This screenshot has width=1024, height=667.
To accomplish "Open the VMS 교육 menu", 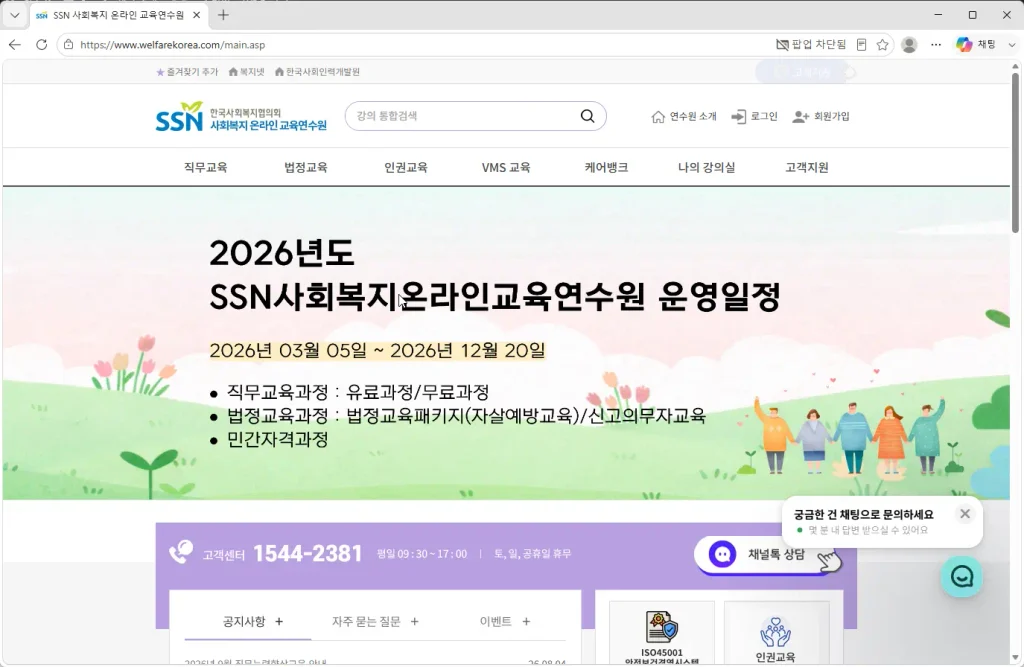I will tap(506, 167).
